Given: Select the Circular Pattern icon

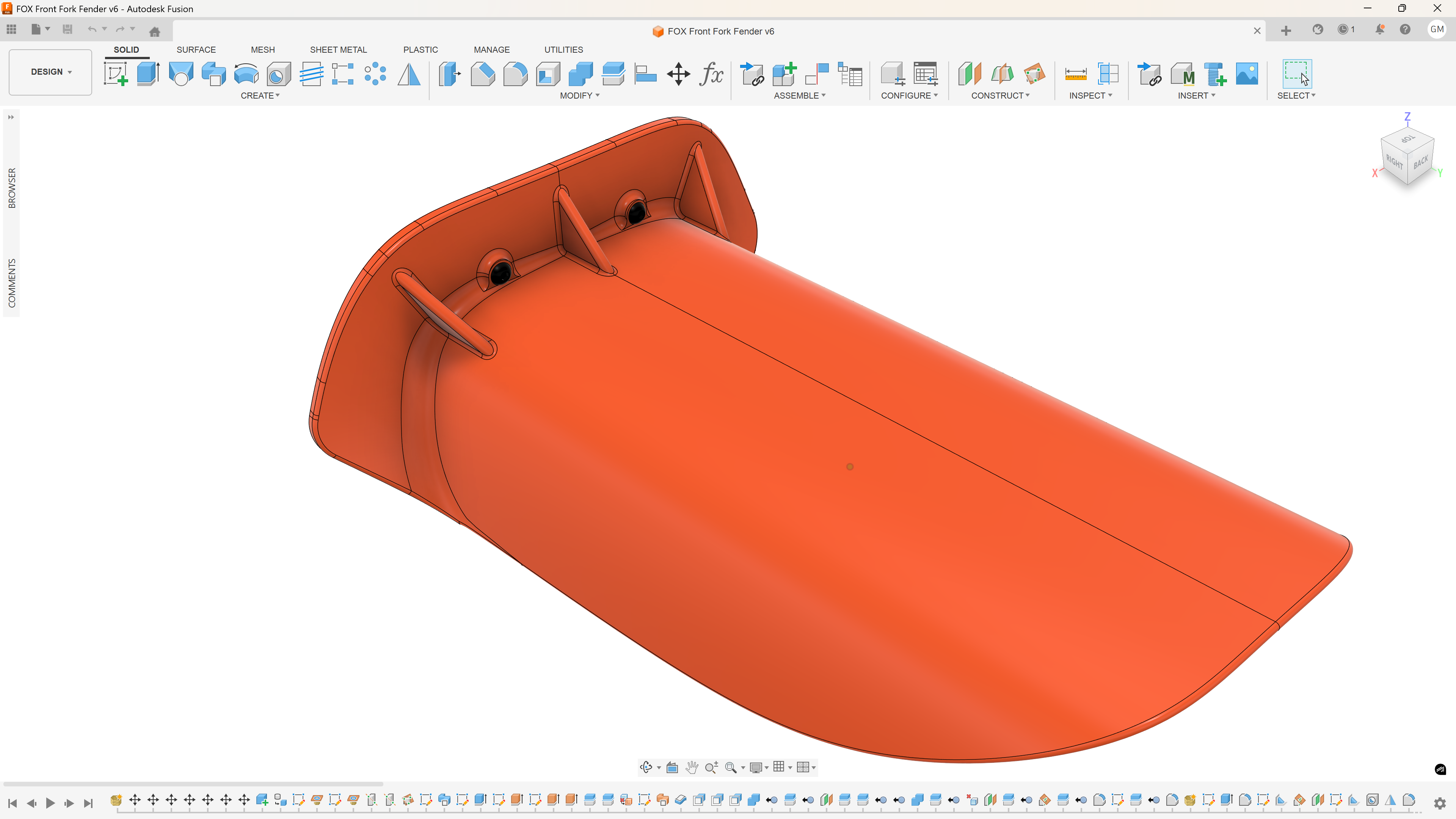Looking at the screenshot, I should point(375,74).
